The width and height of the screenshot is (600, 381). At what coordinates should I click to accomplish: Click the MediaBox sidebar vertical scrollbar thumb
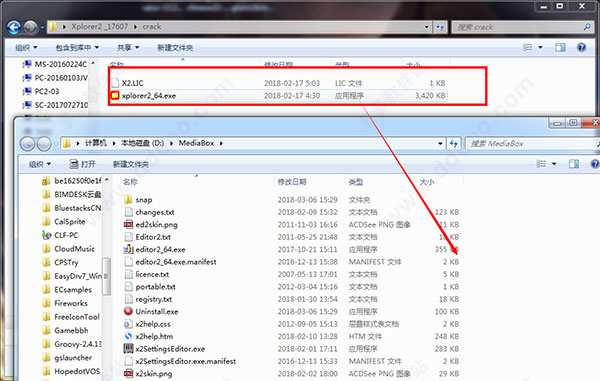coord(106,276)
